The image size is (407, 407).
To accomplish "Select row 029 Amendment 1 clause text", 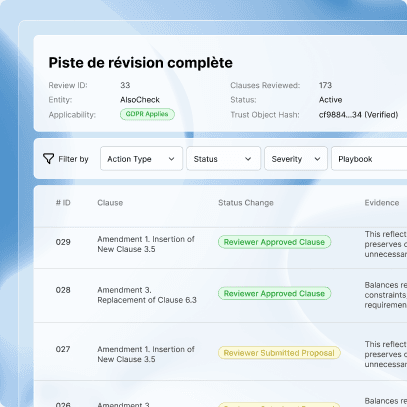I will coord(146,244).
